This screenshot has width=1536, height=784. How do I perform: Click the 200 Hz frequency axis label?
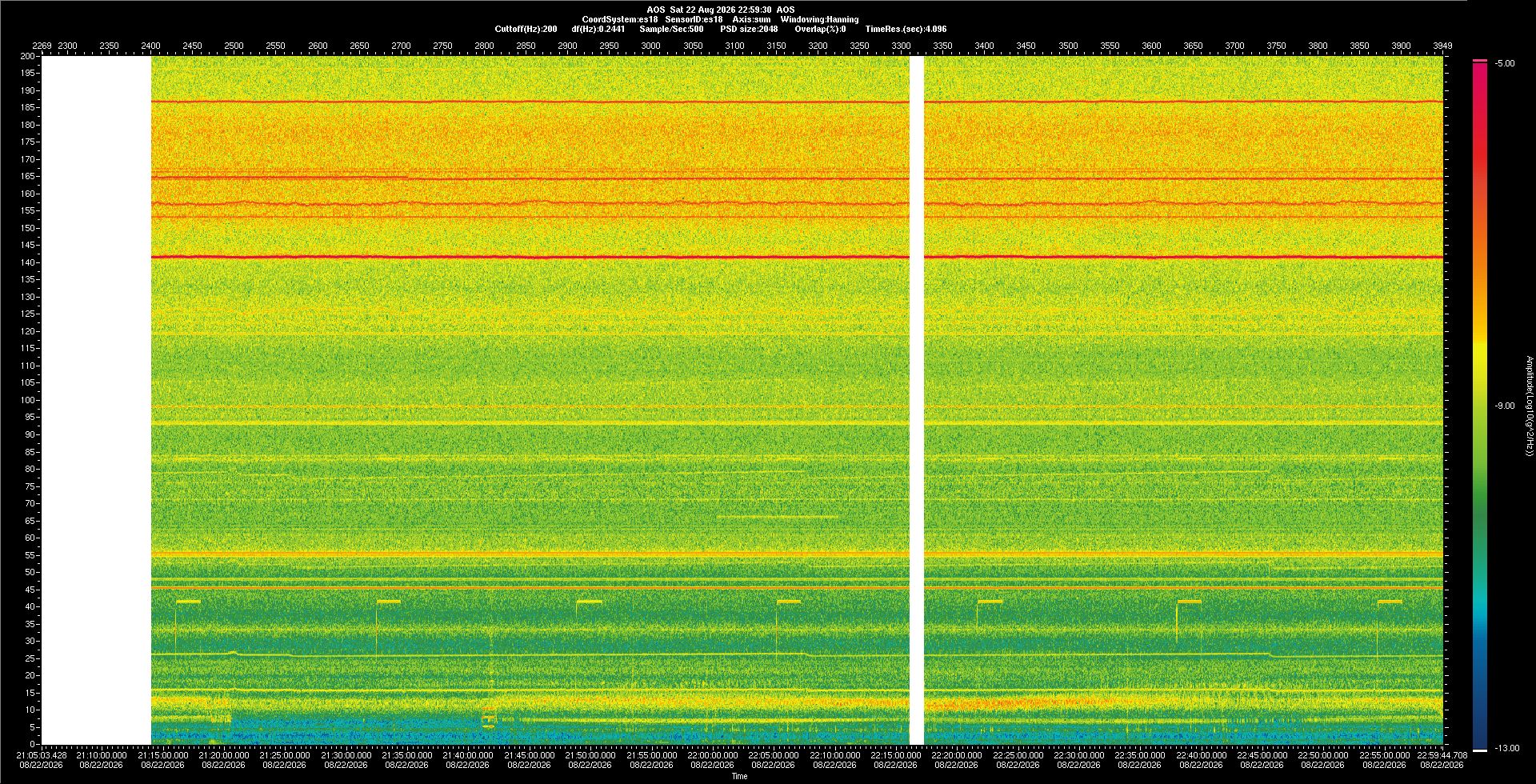coord(28,57)
